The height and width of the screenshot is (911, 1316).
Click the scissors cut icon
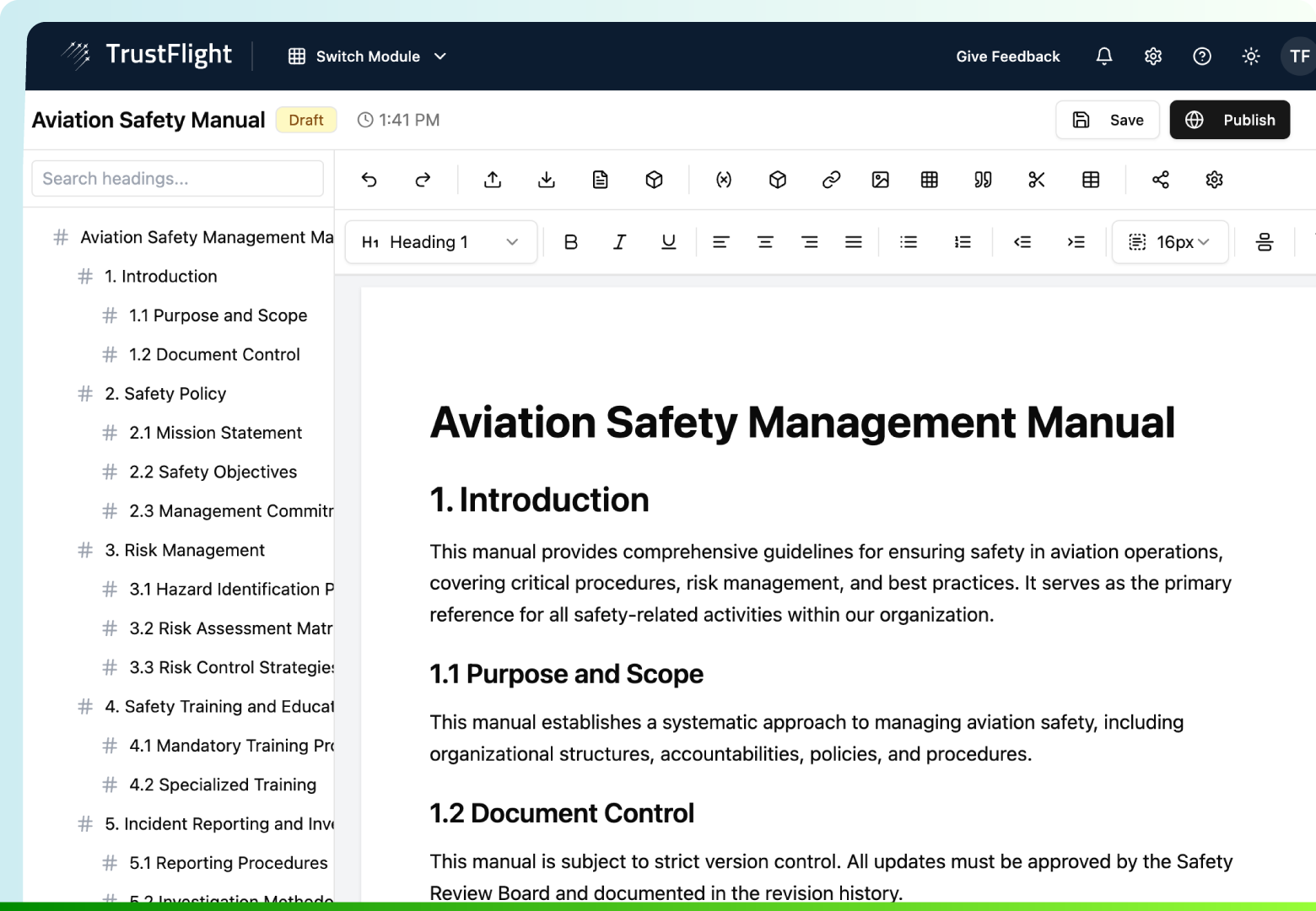pos(1037,180)
